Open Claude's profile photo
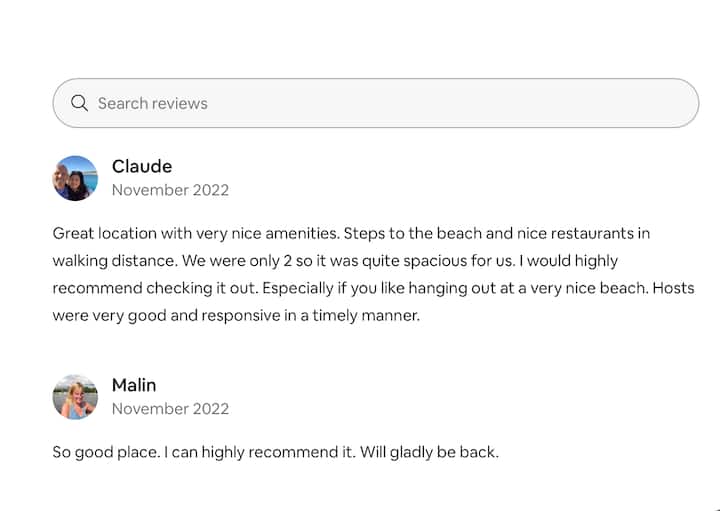The height and width of the screenshot is (511, 720). click(75, 178)
